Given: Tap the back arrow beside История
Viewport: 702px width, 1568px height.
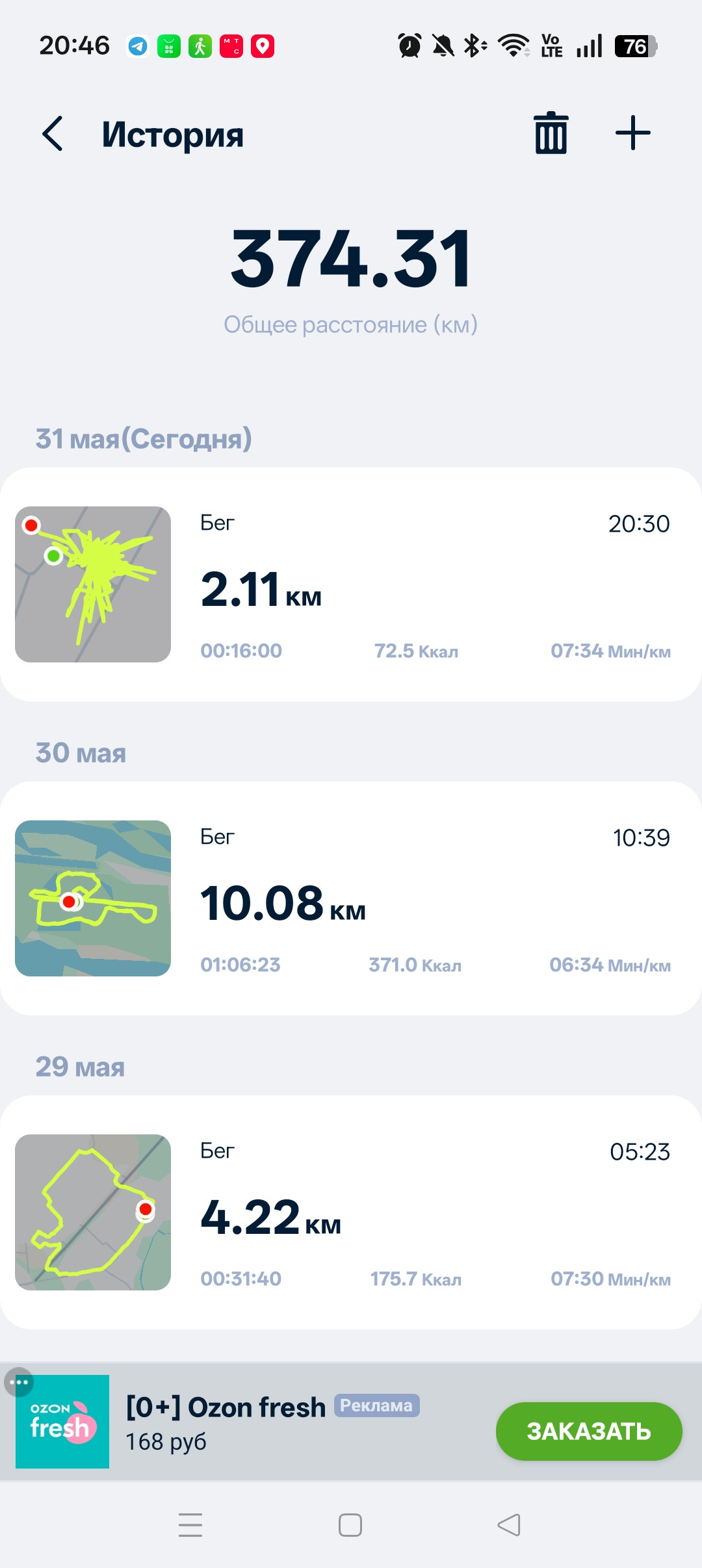Looking at the screenshot, I should point(53,134).
